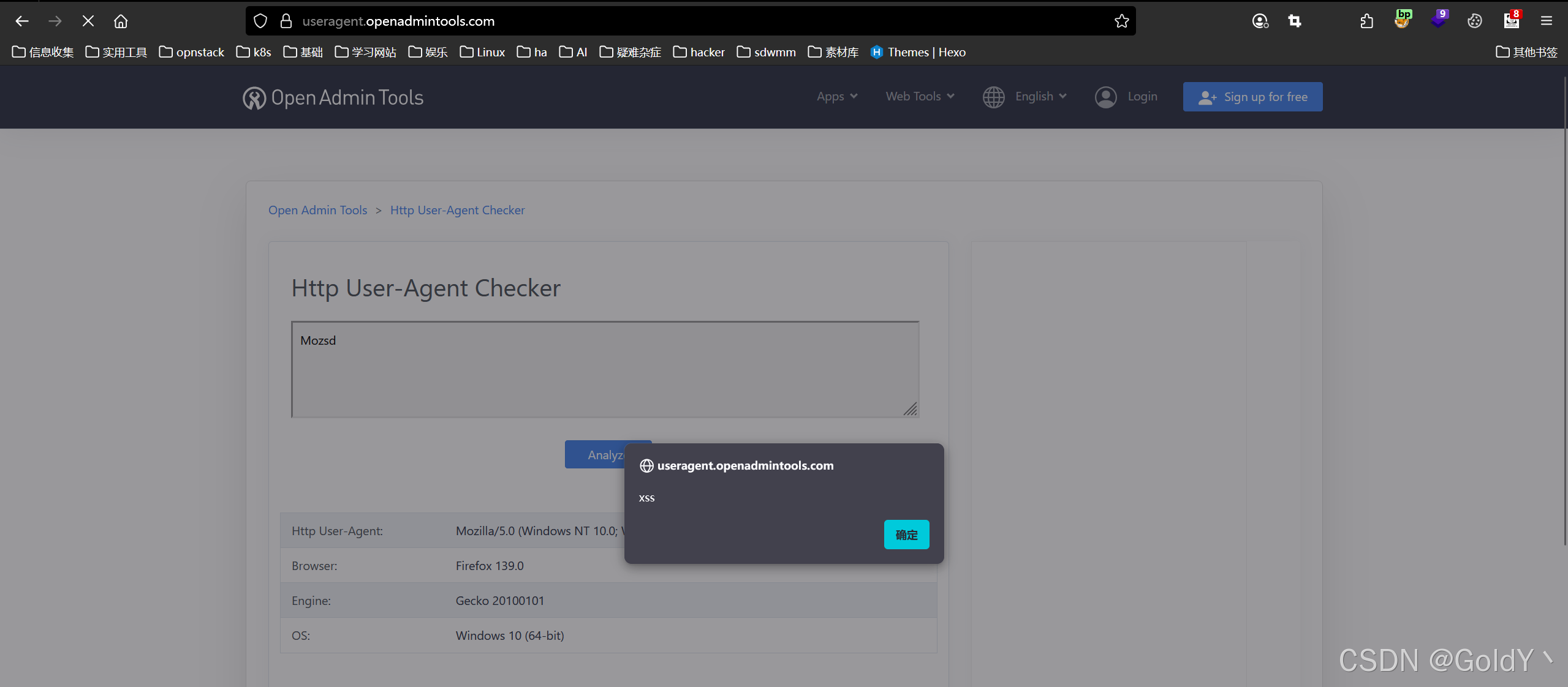Open the Linux bookmarks folder
Image resolution: width=1568 pixels, height=687 pixels.
coord(482,52)
